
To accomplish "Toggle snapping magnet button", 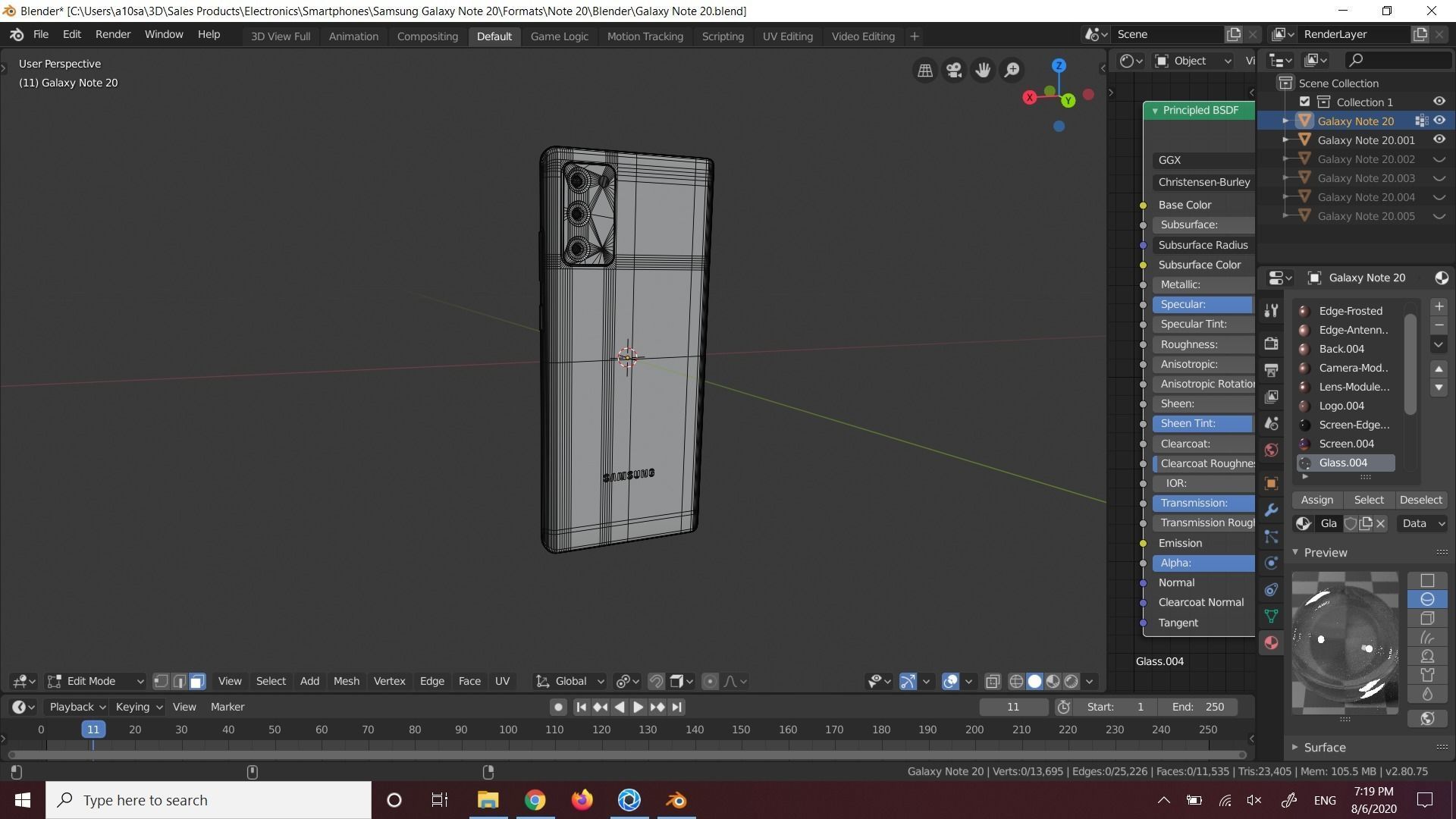I will pyautogui.click(x=656, y=681).
